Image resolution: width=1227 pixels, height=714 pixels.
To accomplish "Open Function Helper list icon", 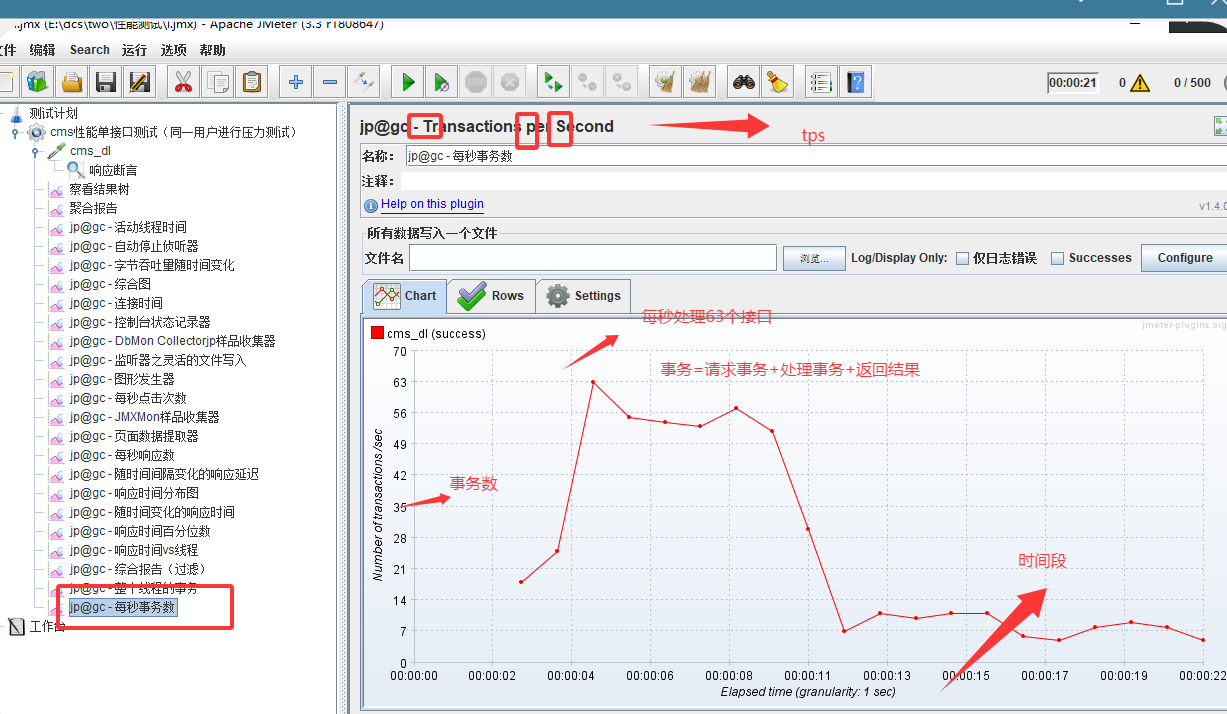I will click(821, 82).
